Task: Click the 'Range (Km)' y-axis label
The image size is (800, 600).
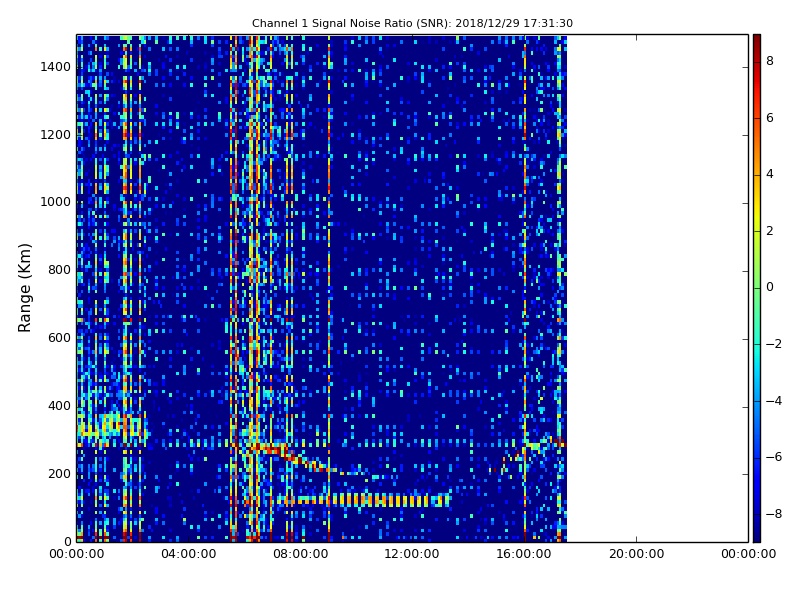Action: click(x=24, y=288)
